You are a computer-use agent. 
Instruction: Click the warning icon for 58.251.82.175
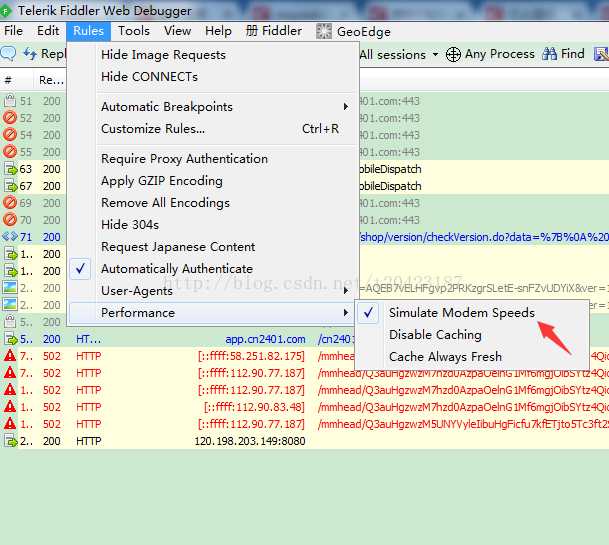coord(10,355)
